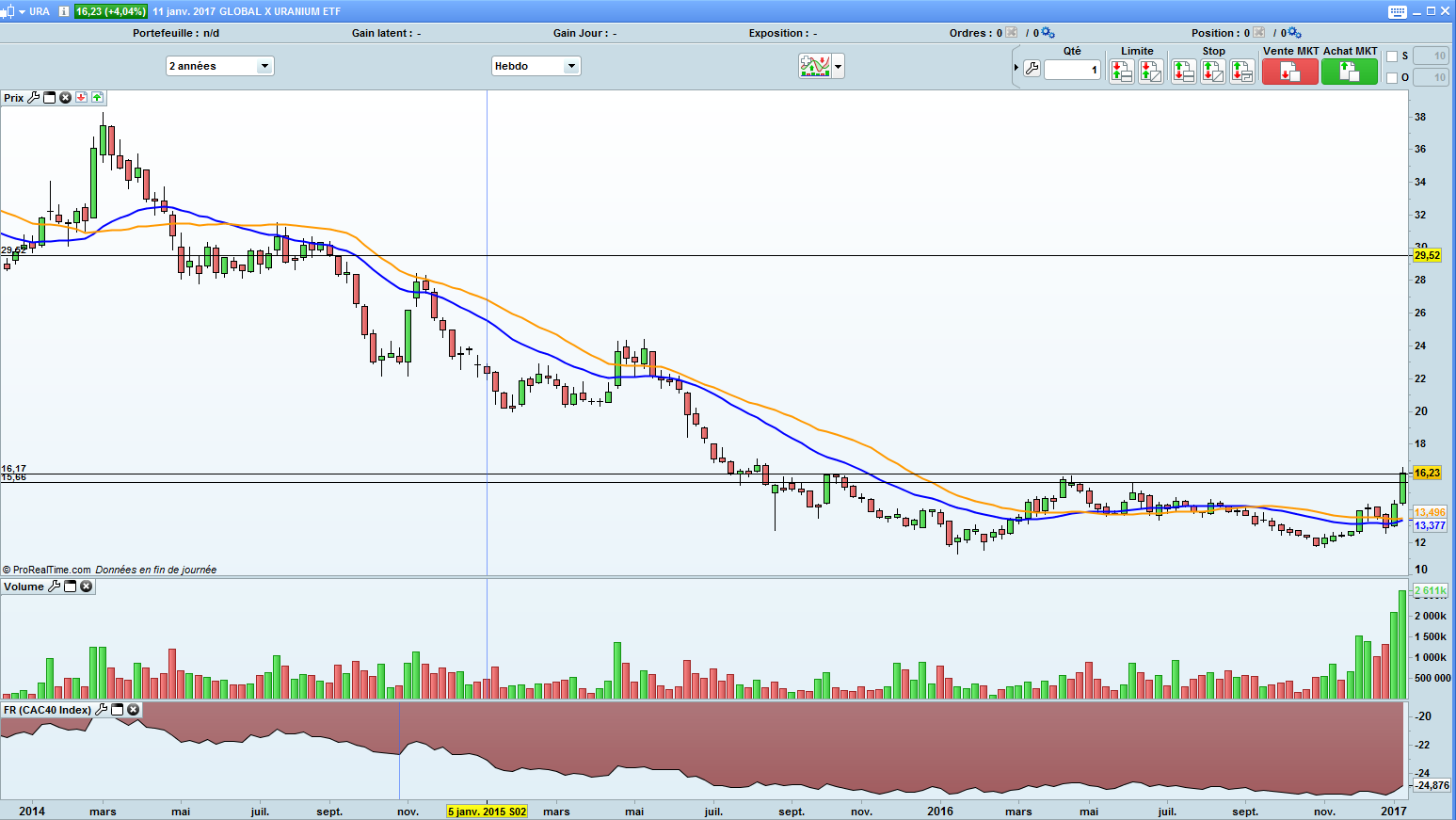1456x820 pixels.
Task: Click the third Stop order icon
Action: [x=1242, y=72]
